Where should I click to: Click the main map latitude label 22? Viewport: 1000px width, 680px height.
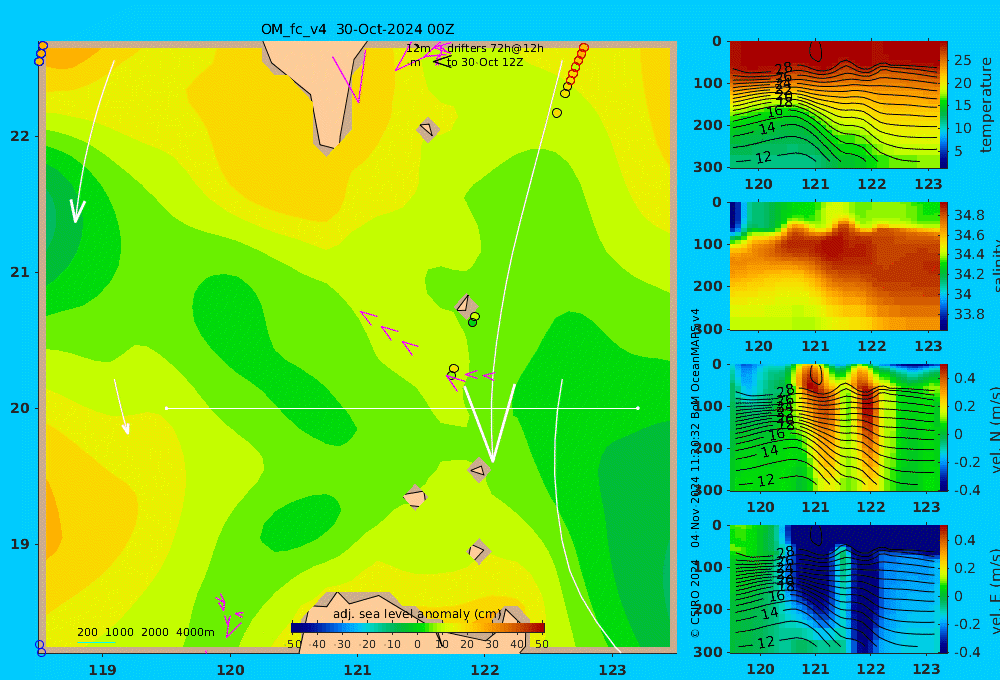(x=20, y=136)
